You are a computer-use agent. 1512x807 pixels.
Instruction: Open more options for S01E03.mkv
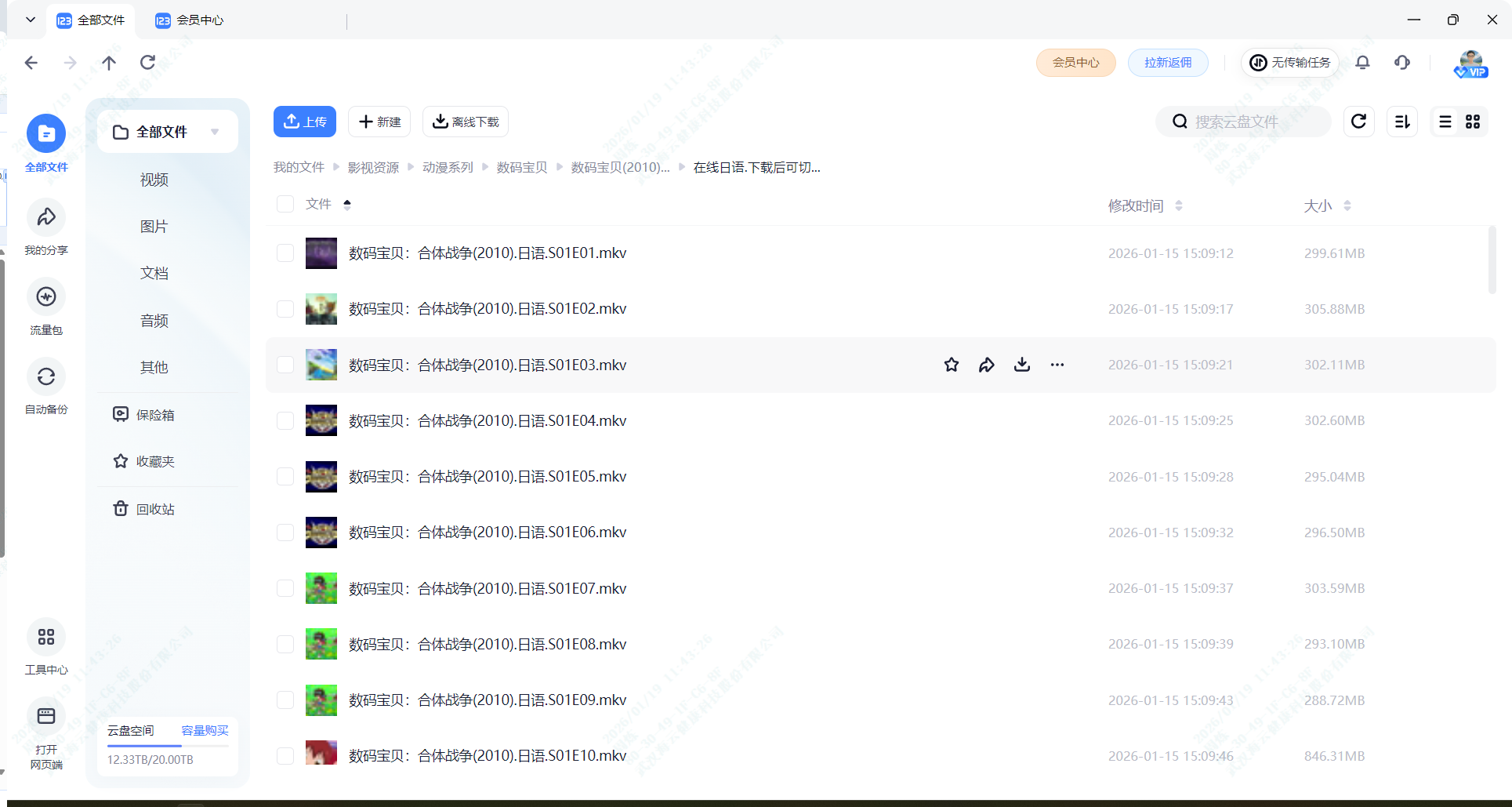1057,365
